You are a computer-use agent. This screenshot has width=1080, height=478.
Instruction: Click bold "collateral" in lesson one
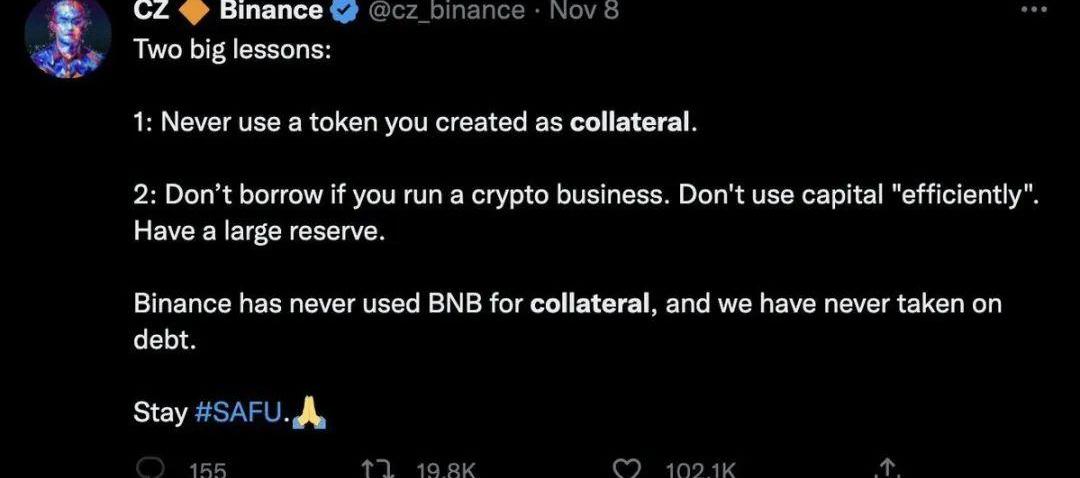click(x=629, y=123)
